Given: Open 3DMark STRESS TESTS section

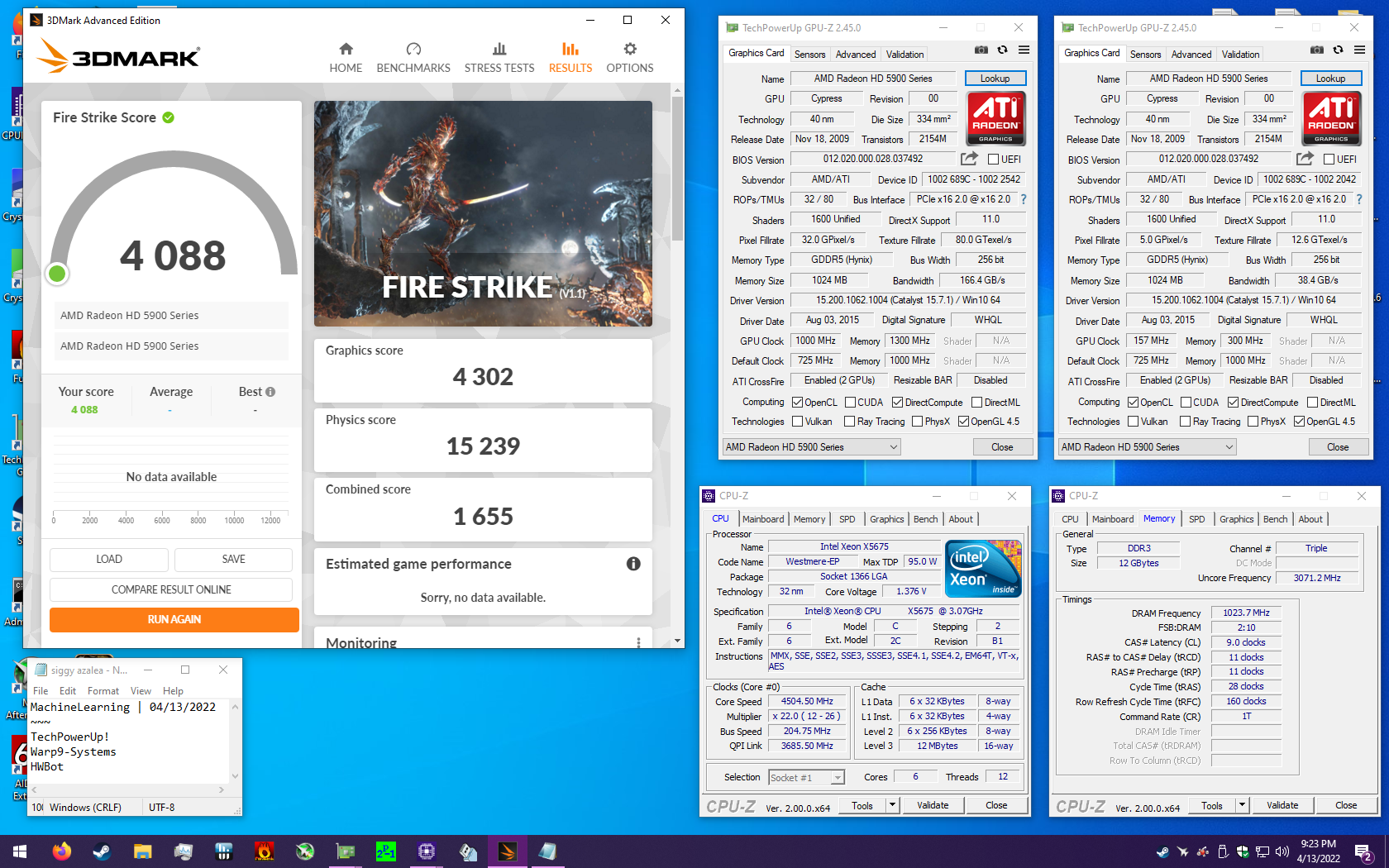Looking at the screenshot, I should 499,58.
